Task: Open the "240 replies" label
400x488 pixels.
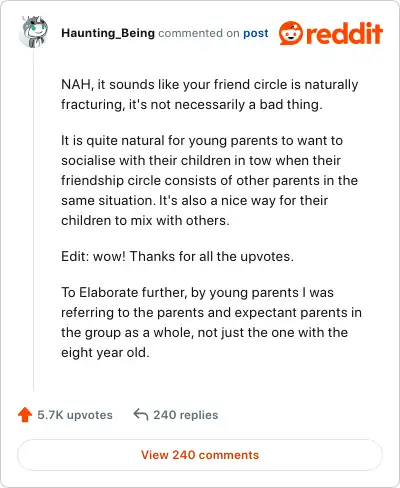Action: (x=186, y=415)
